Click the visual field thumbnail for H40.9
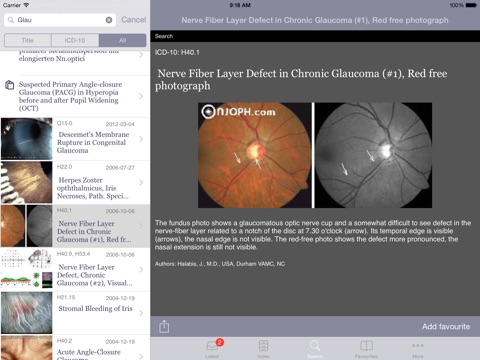This screenshot has width=480, height=360. tap(26, 269)
